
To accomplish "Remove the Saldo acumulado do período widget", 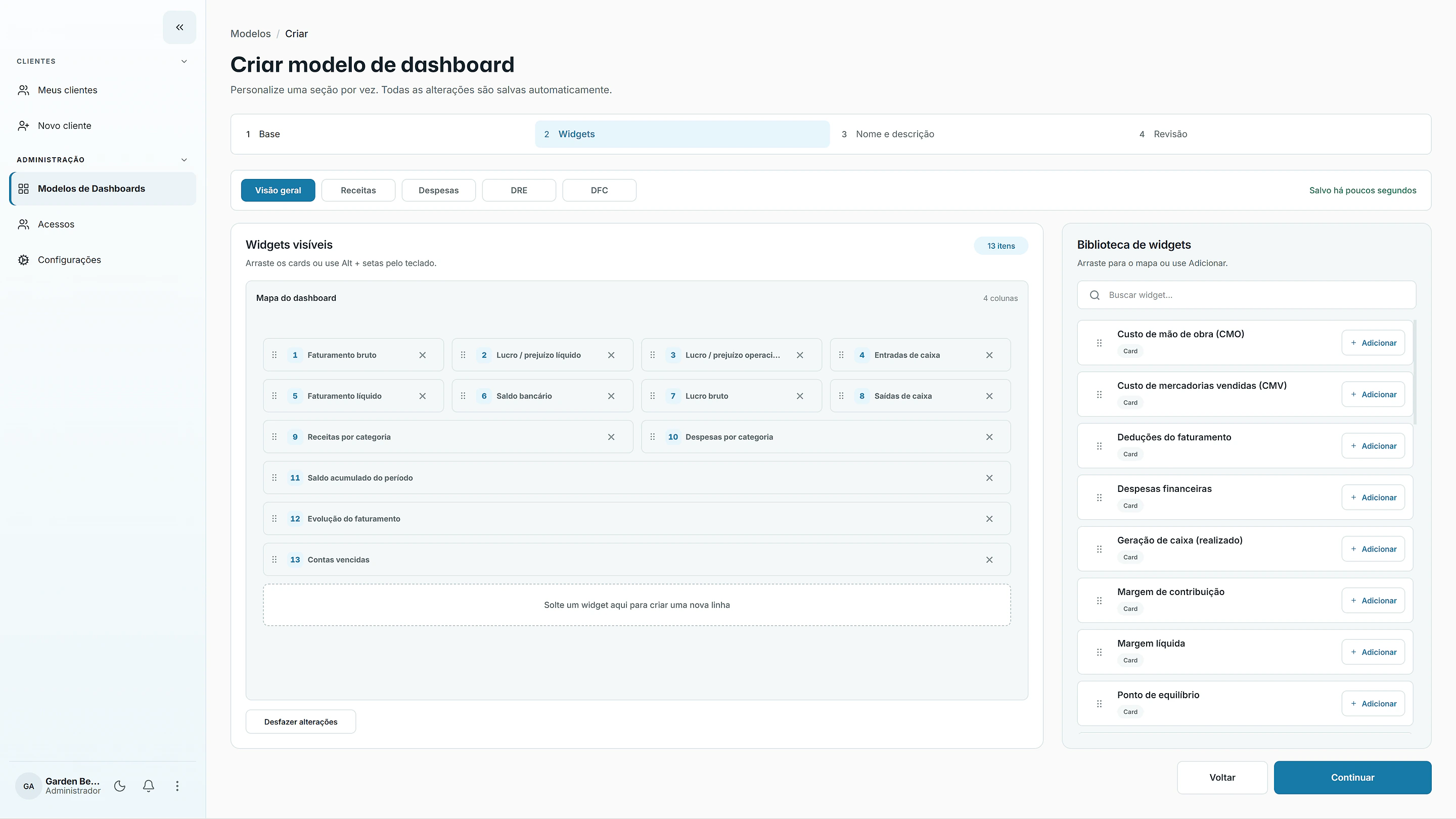I will [989, 478].
